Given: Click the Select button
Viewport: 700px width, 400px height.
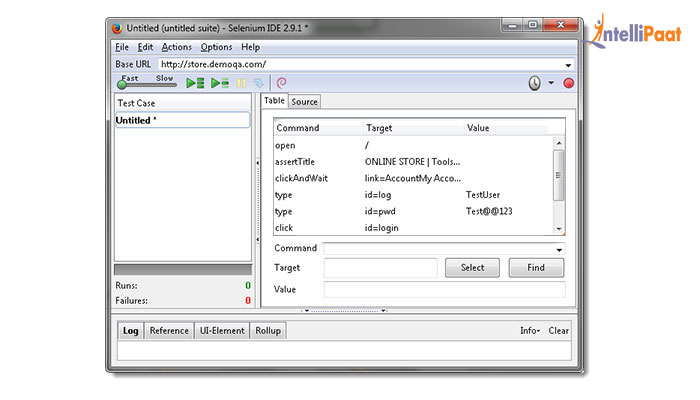Looking at the screenshot, I should tap(472, 267).
